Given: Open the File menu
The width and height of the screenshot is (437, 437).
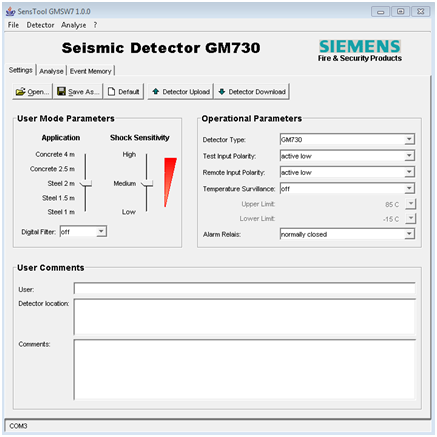Looking at the screenshot, I should [x=13, y=25].
